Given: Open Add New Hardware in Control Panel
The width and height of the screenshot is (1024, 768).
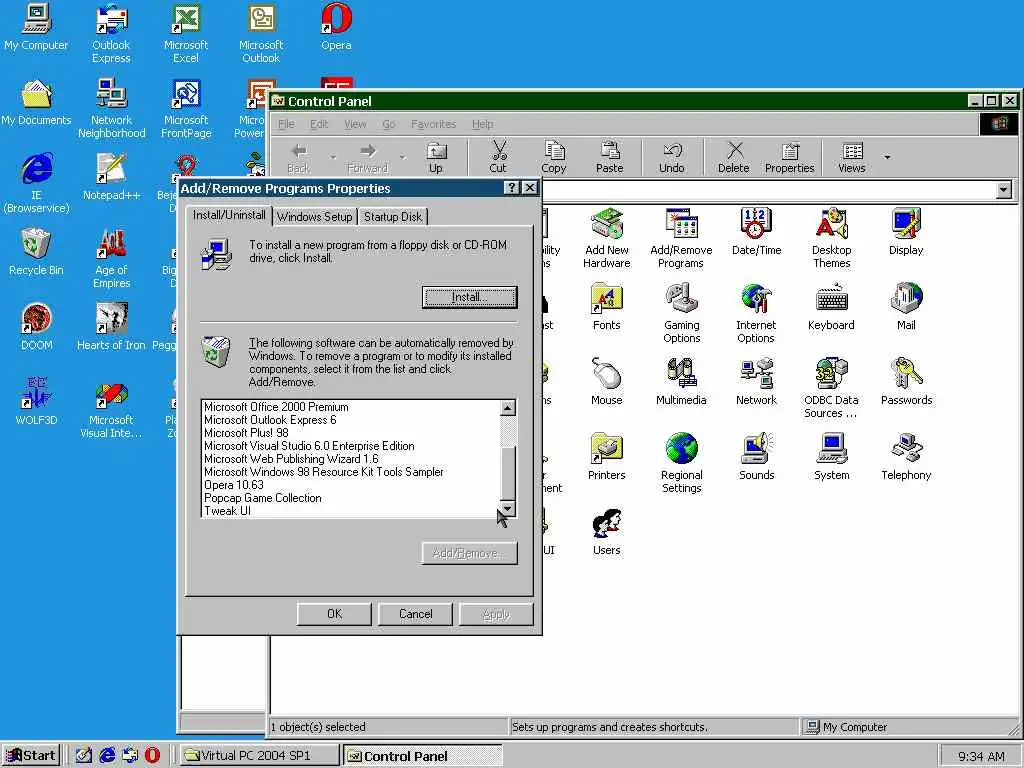Looking at the screenshot, I should point(607,238).
